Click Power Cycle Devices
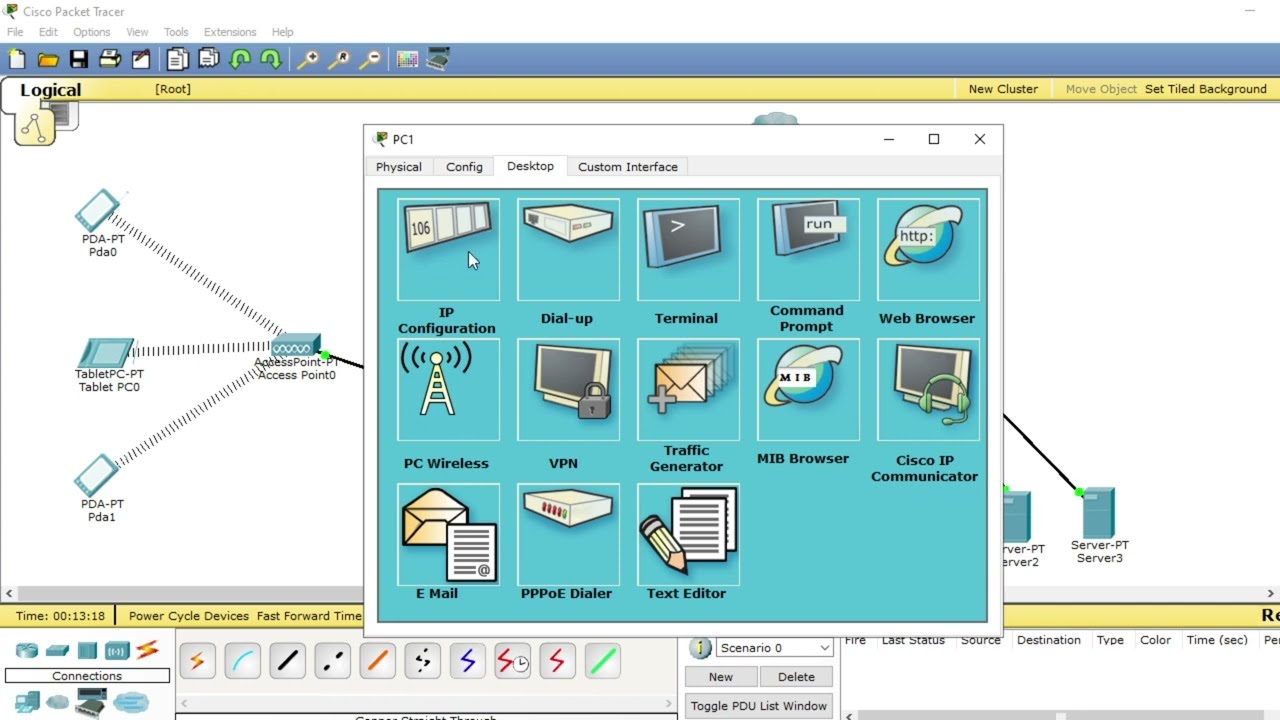The image size is (1280, 720). click(189, 616)
